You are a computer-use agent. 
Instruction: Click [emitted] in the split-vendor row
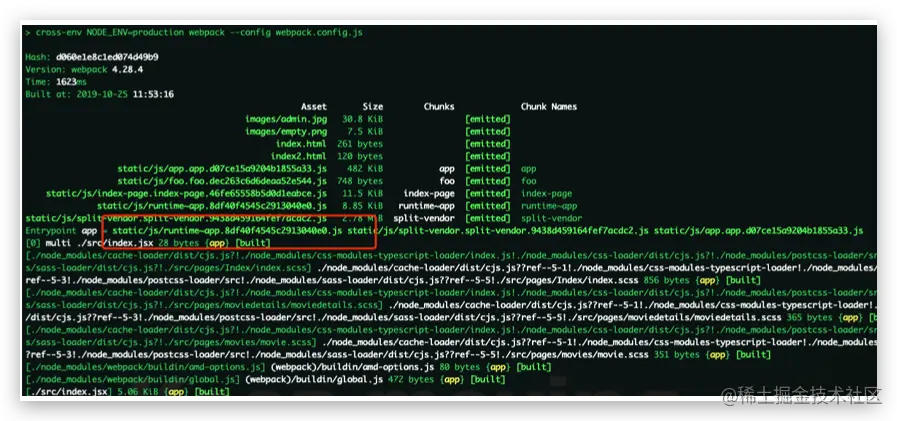click(x=487, y=219)
